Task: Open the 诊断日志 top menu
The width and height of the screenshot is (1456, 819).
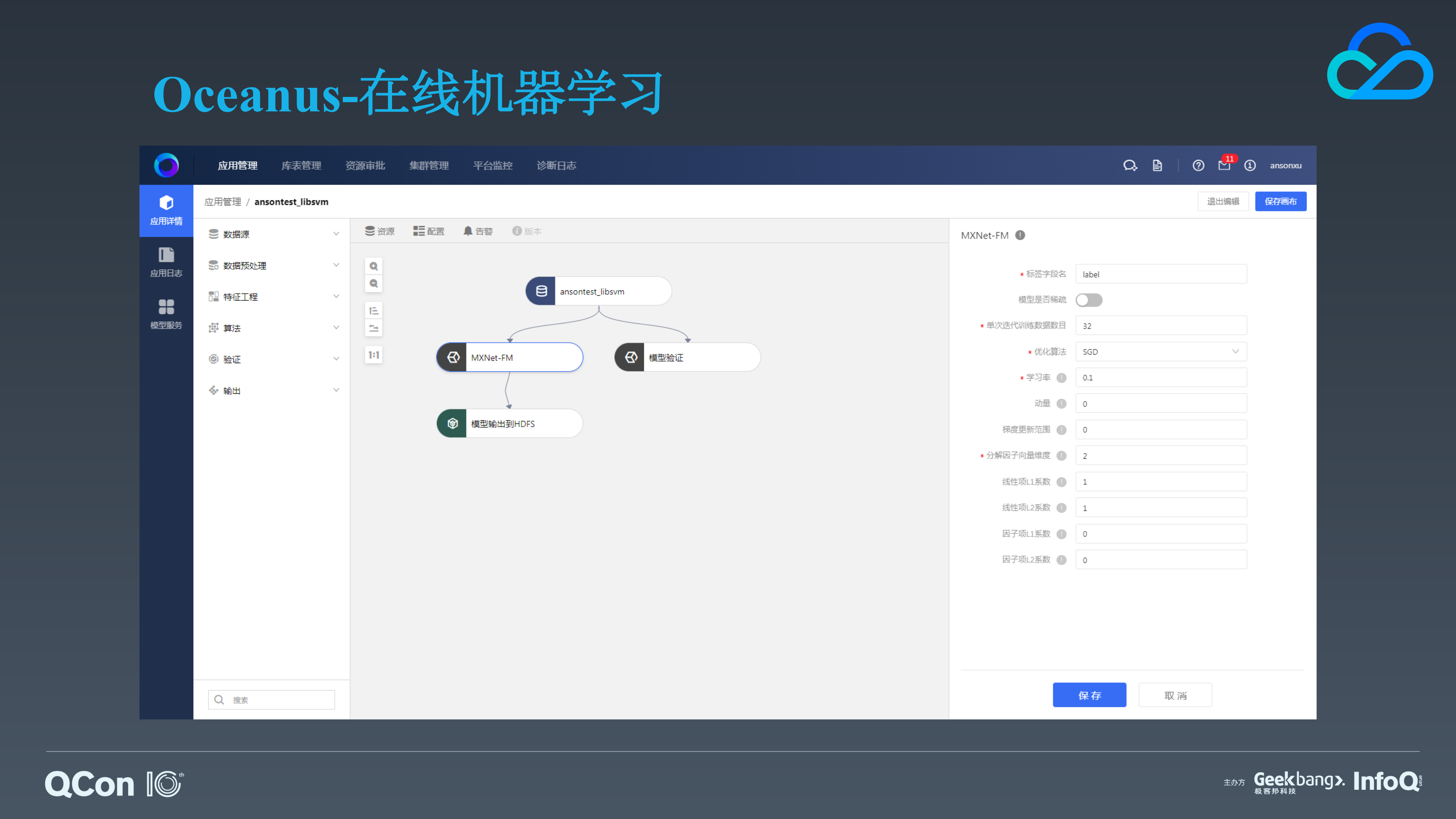Action: [557, 166]
